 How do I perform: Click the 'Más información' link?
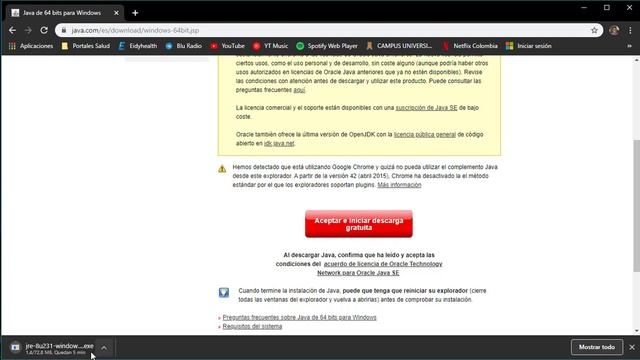coord(399,185)
